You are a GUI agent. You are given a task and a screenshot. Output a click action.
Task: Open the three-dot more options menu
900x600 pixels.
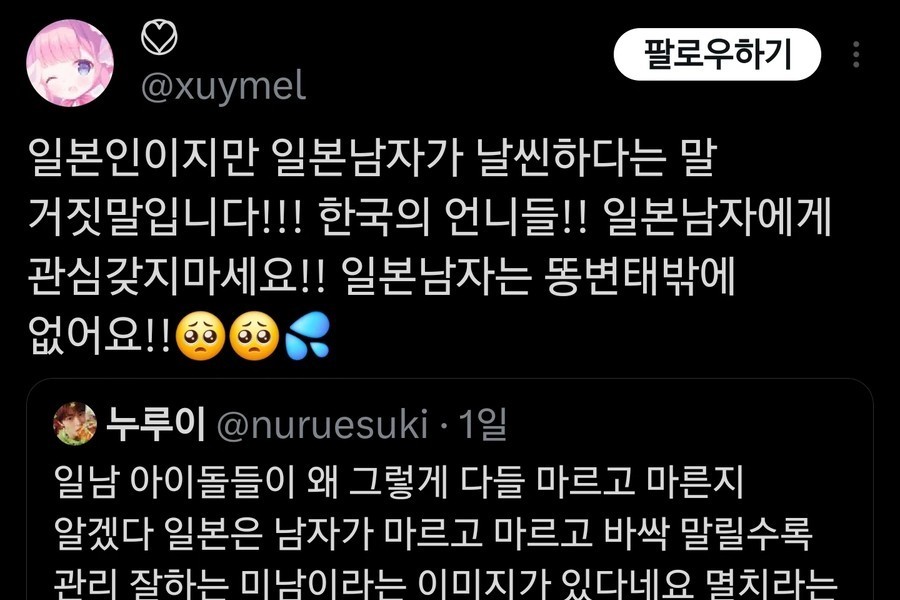[856, 55]
